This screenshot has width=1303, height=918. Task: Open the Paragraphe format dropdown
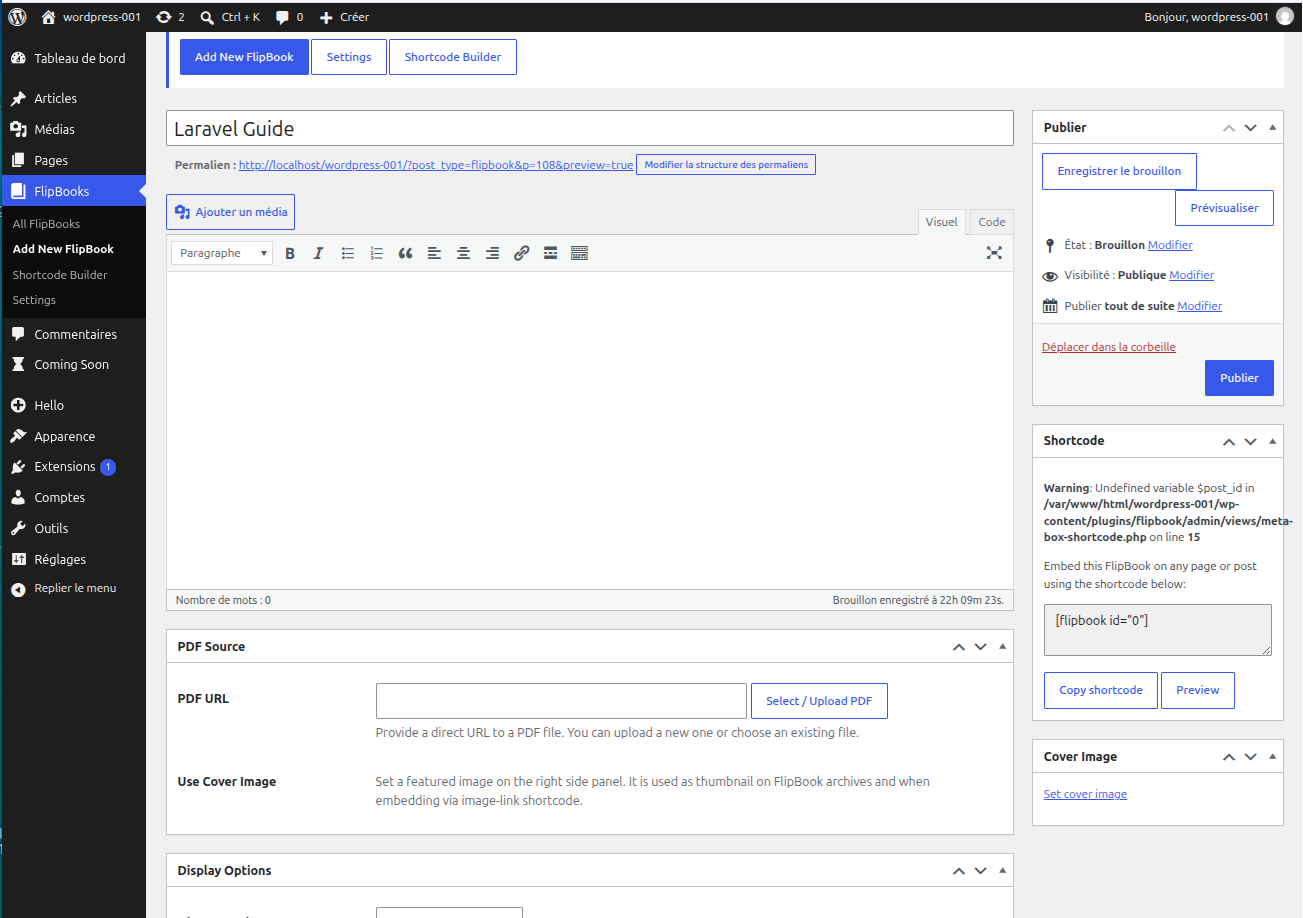222,253
